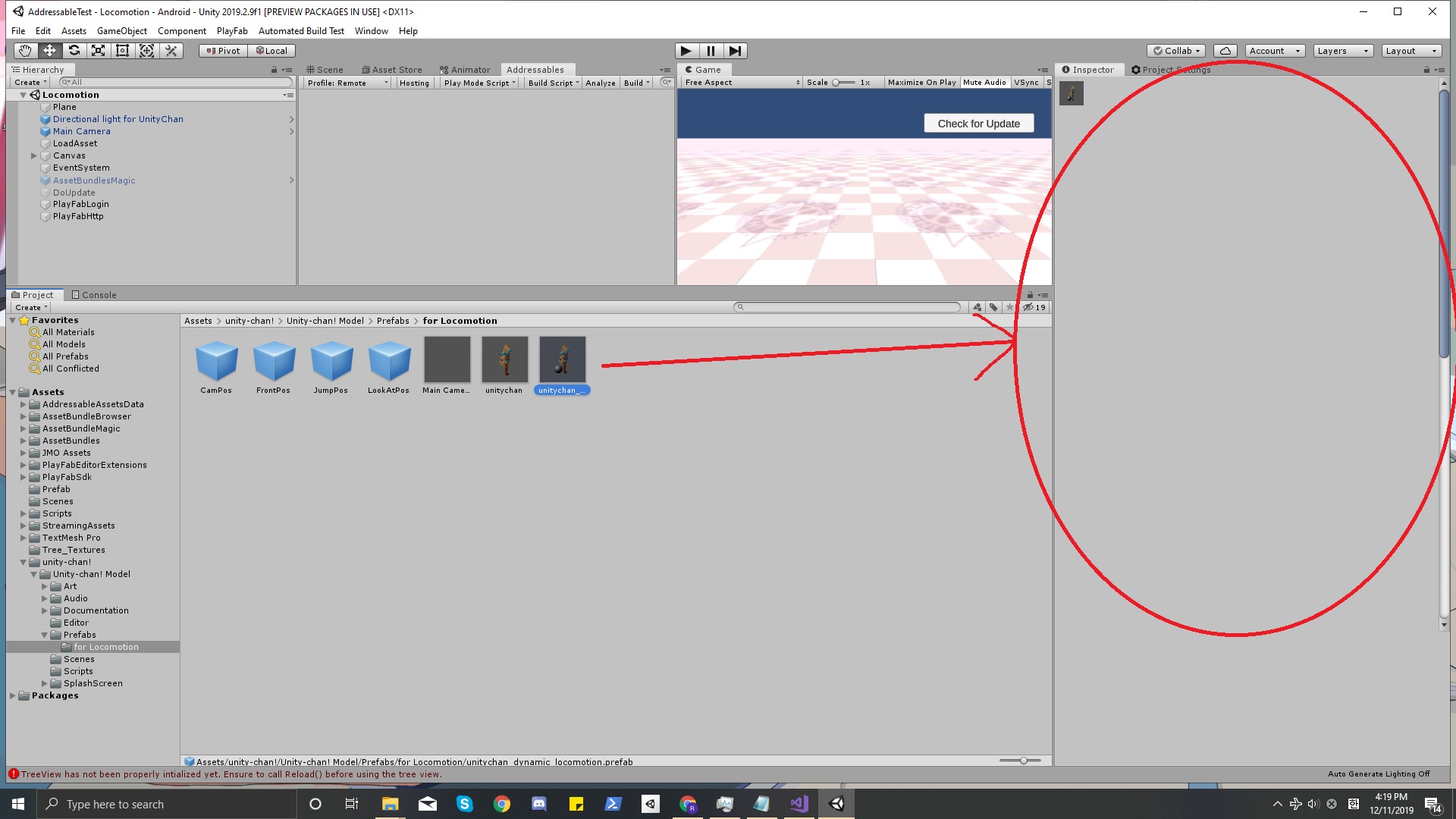Select the FrontPos prefab
Screen dimensions: 1456x819
point(273,367)
